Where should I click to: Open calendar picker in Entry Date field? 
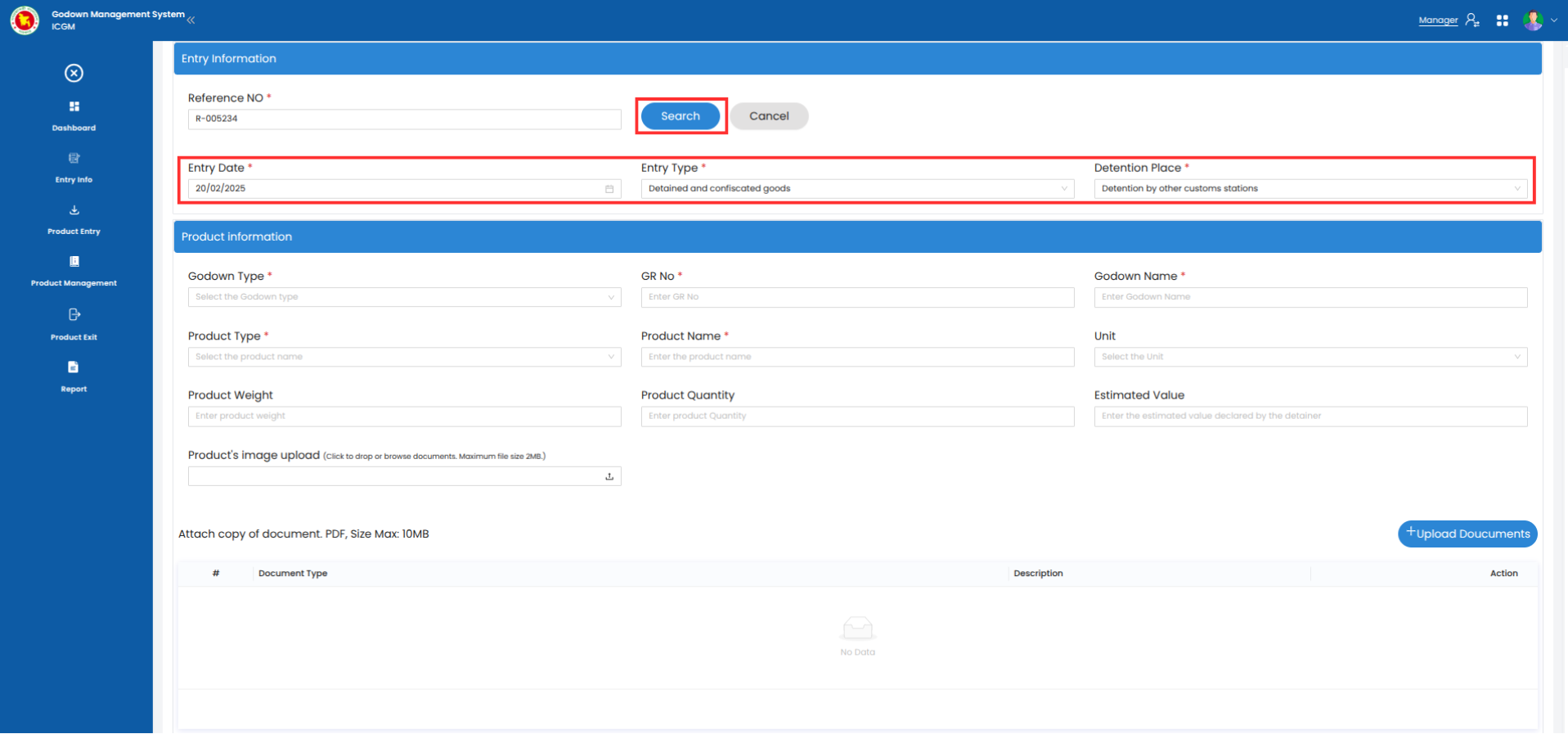pos(609,189)
